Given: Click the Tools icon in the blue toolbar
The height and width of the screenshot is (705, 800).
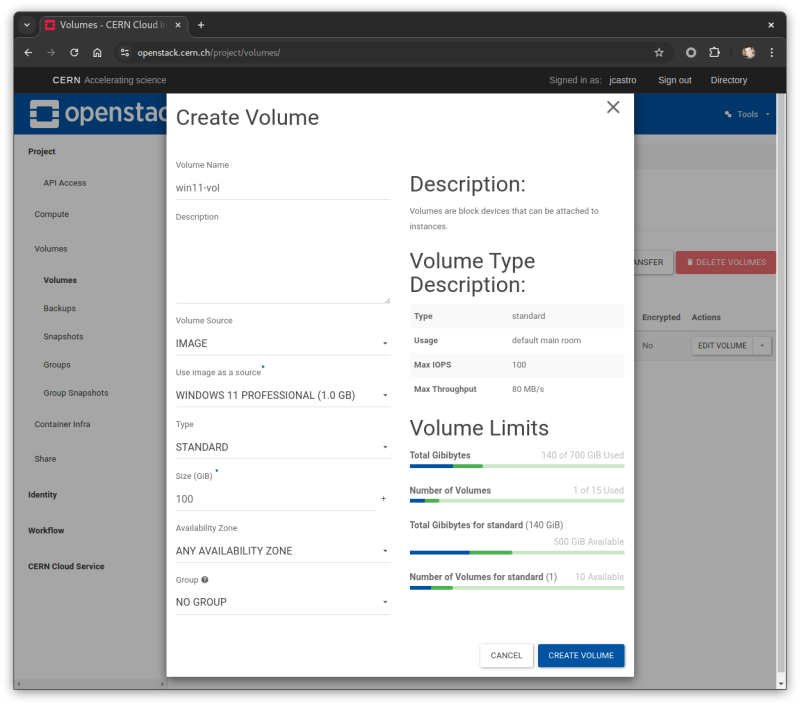Looking at the screenshot, I should pos(730,114).
